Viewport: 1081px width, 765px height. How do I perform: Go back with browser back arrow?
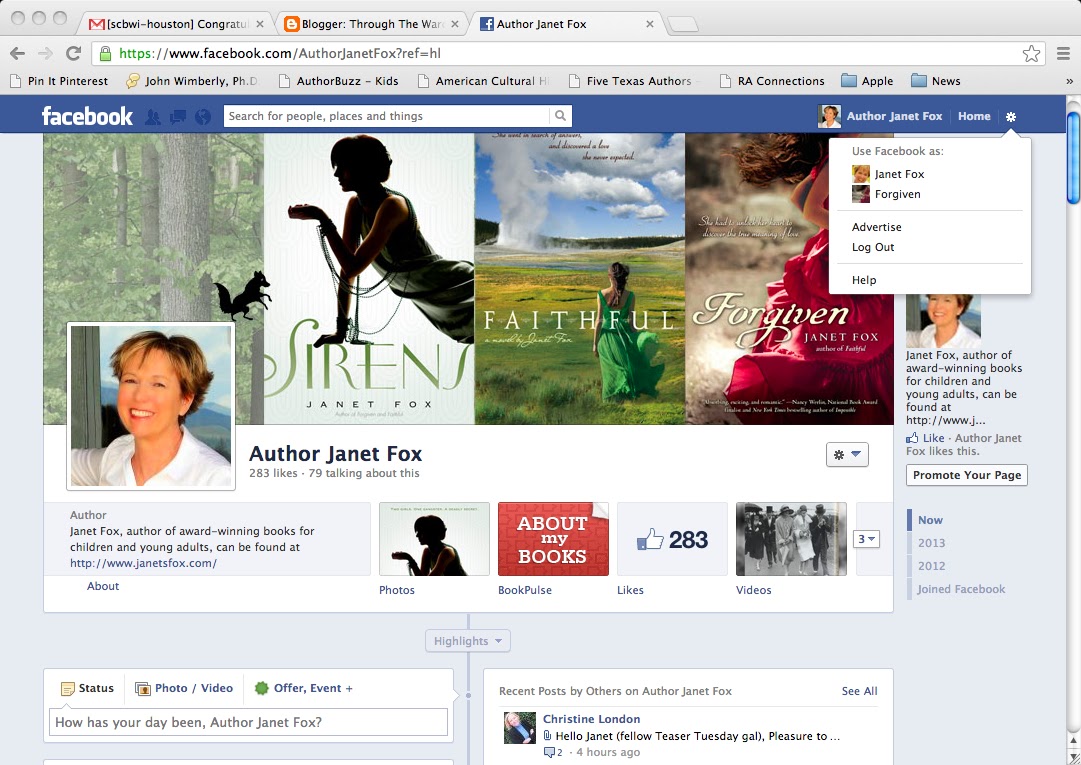18,53
